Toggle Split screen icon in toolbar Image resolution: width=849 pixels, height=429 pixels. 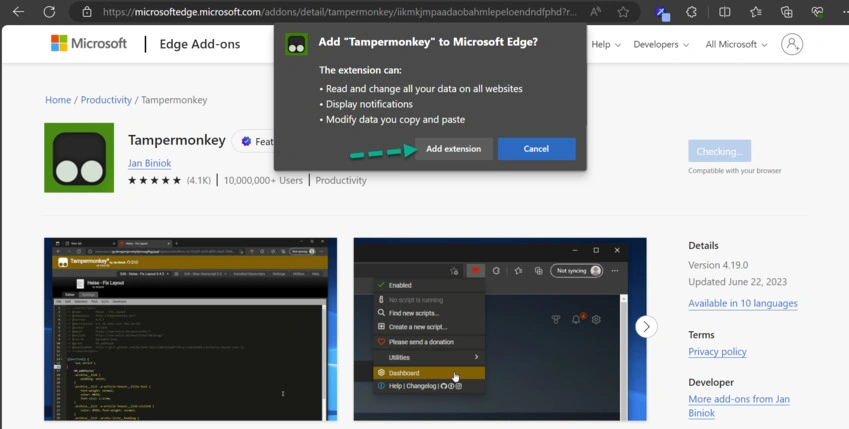click(x=724, y=12)
